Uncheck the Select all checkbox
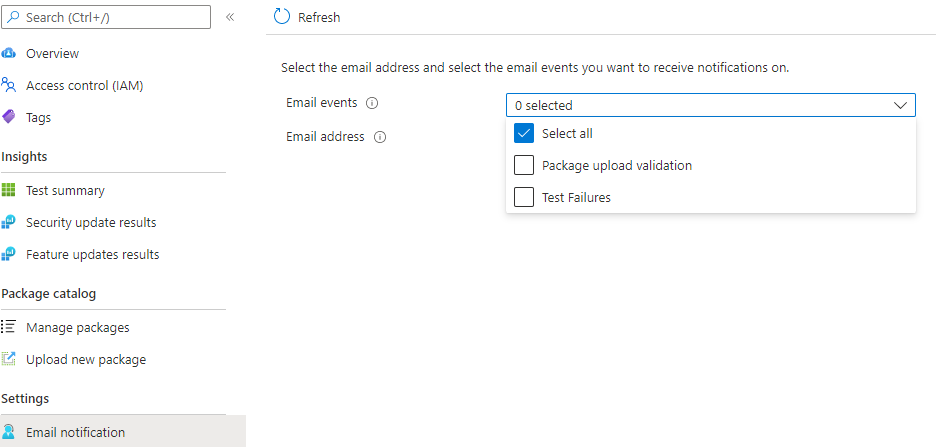936x447 pixels. [x=523, y=133]
